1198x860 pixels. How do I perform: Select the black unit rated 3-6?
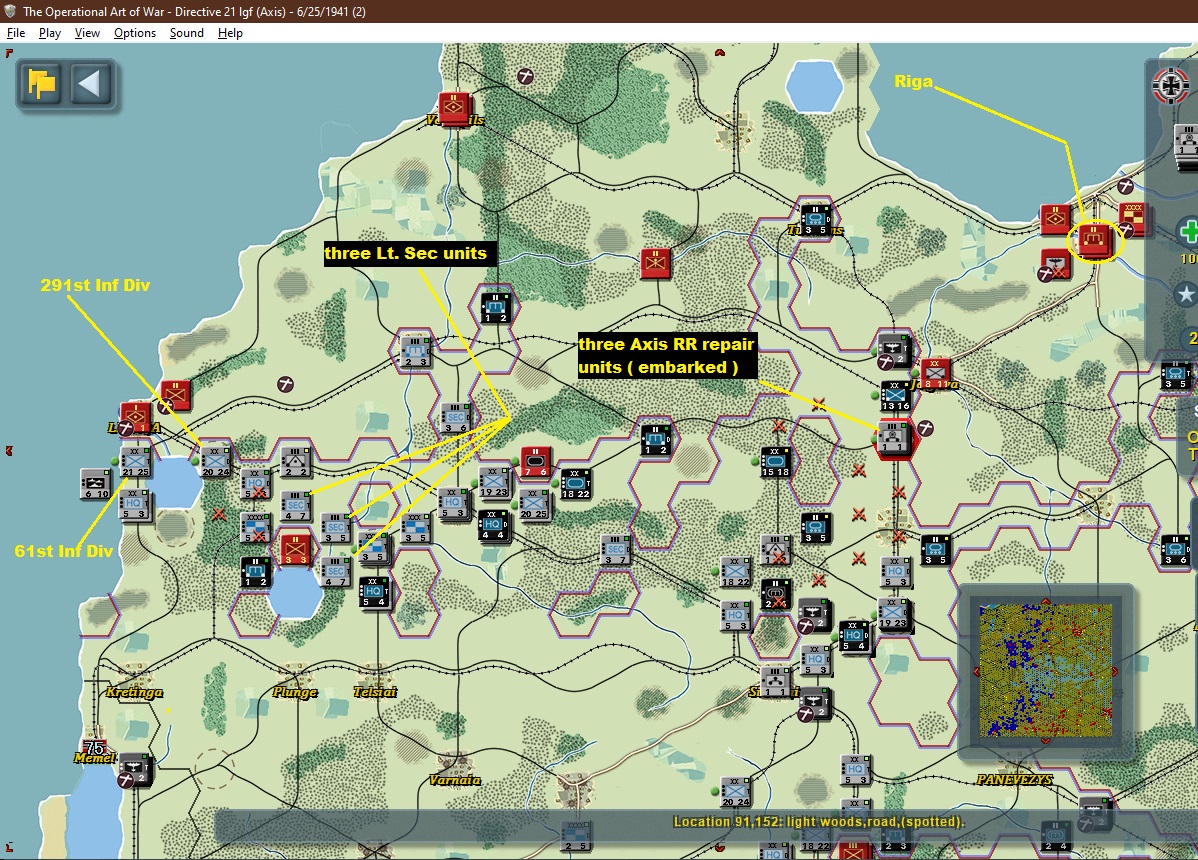[1175, 550]
